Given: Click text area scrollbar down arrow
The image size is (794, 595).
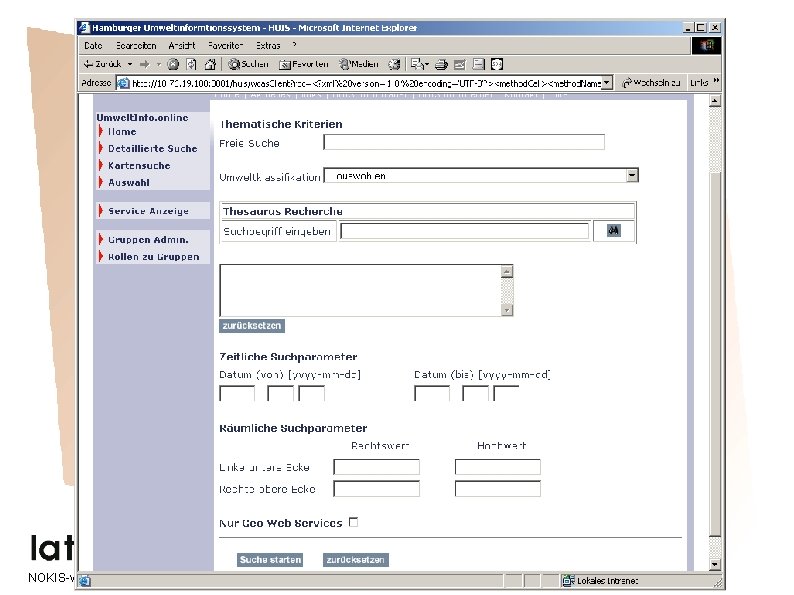Looking at the screenshot, I should click(x=507, y=310).
